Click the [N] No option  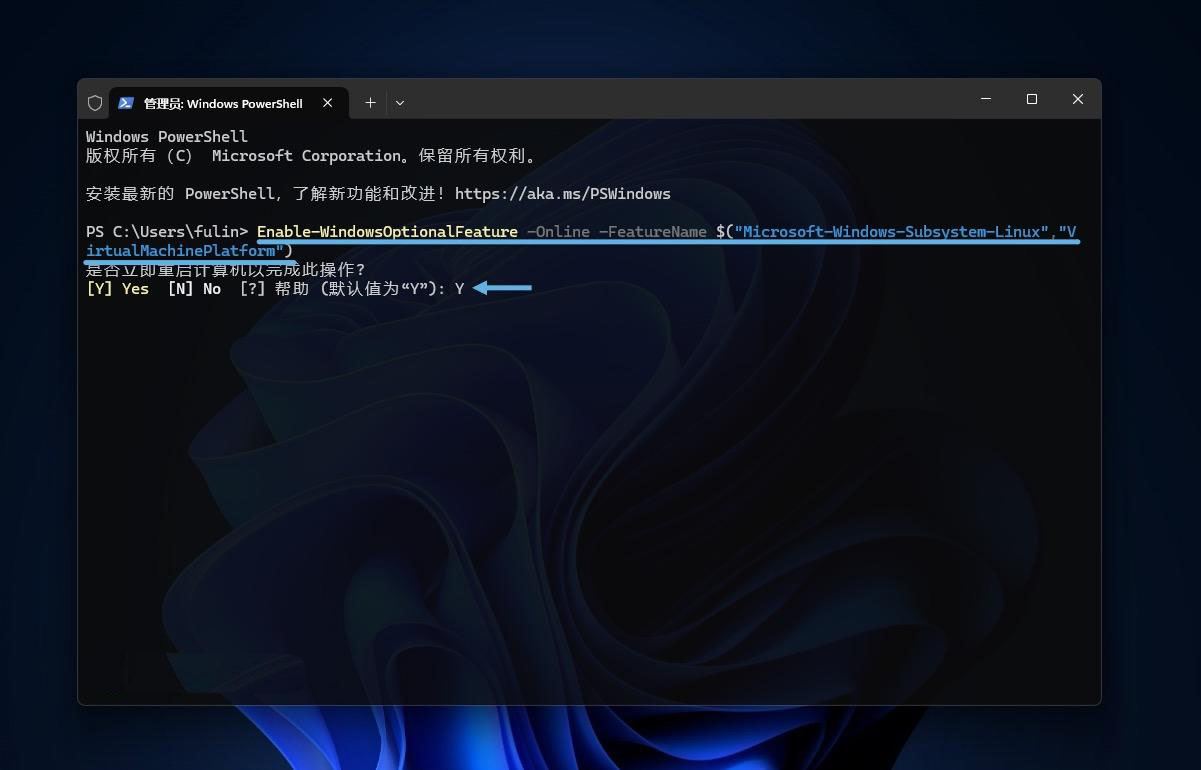pos(194,289)
